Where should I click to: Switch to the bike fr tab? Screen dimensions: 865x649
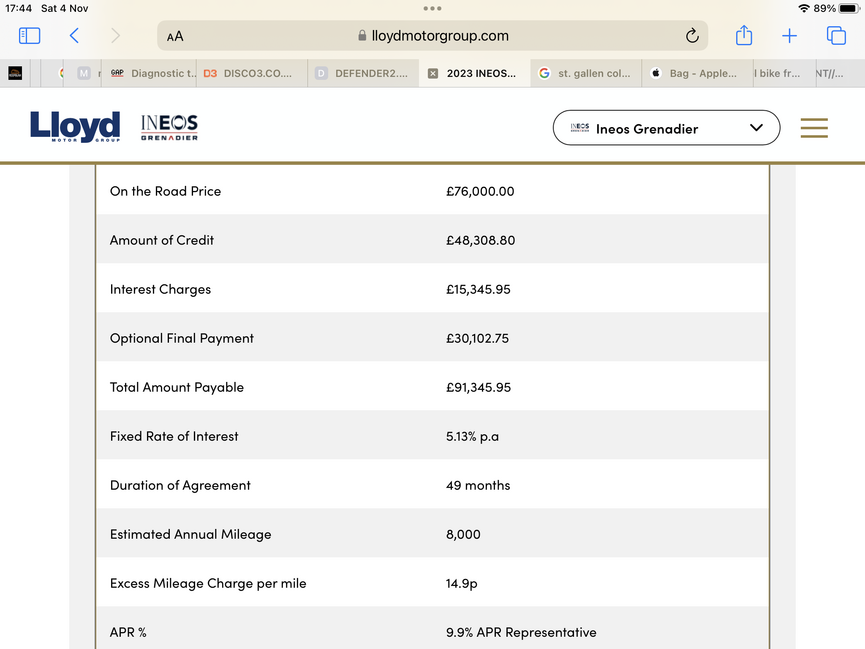point(784,73)
